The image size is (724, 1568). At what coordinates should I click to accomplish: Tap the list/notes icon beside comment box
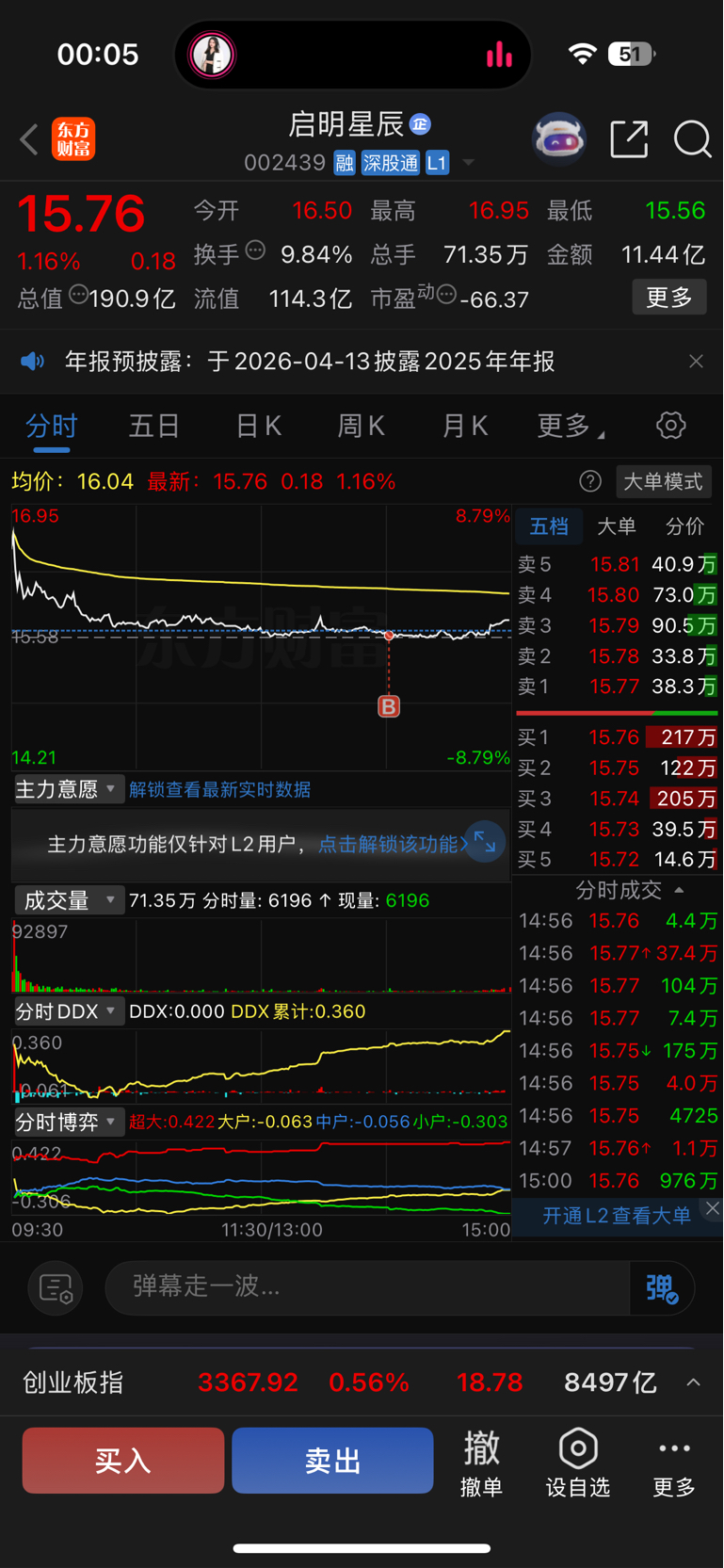pyautogui.click(x=56, y=1287)
